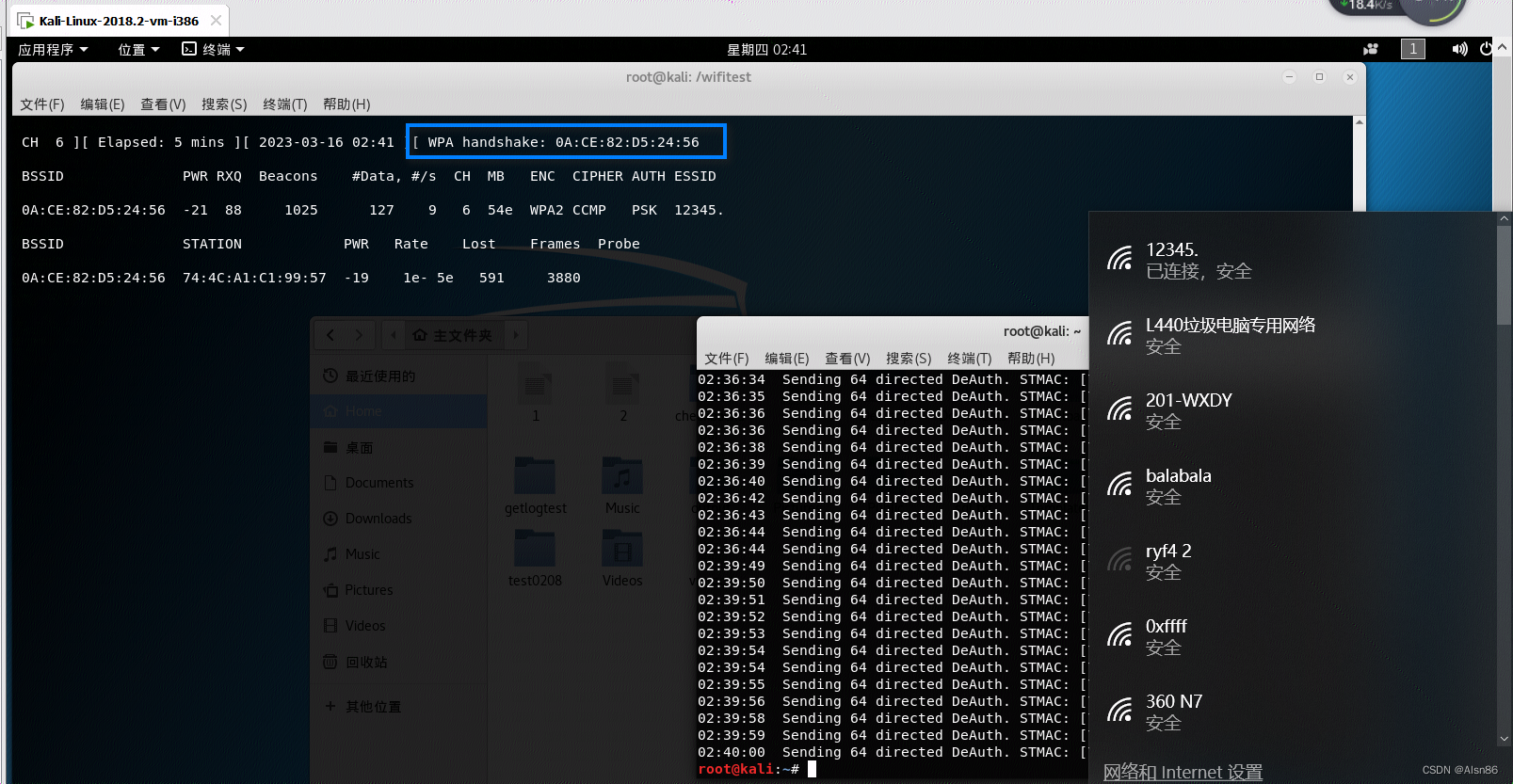Open 回收站 trash in sidebar
This screenshot has width=1513, height=784.
pos(399,662)
